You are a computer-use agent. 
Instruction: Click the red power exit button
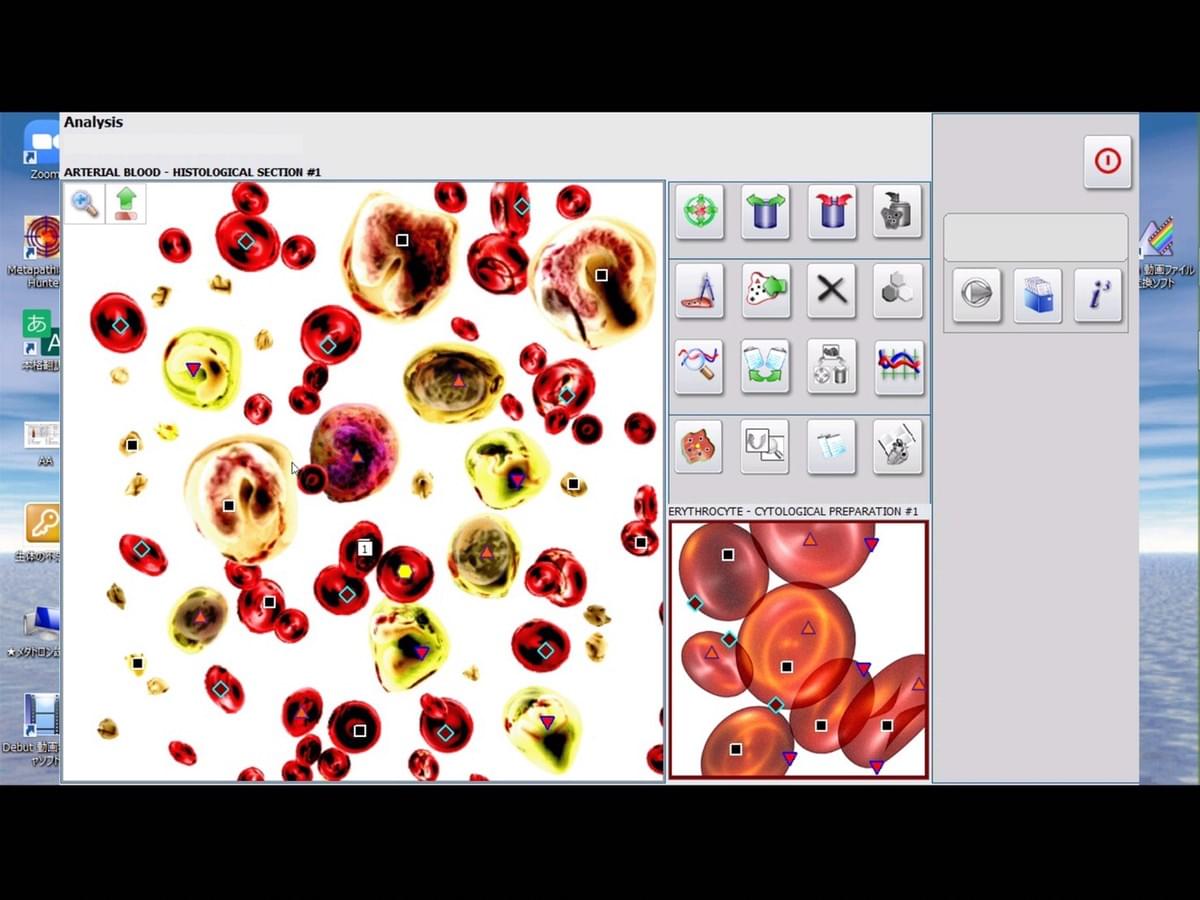point(1108,161)
